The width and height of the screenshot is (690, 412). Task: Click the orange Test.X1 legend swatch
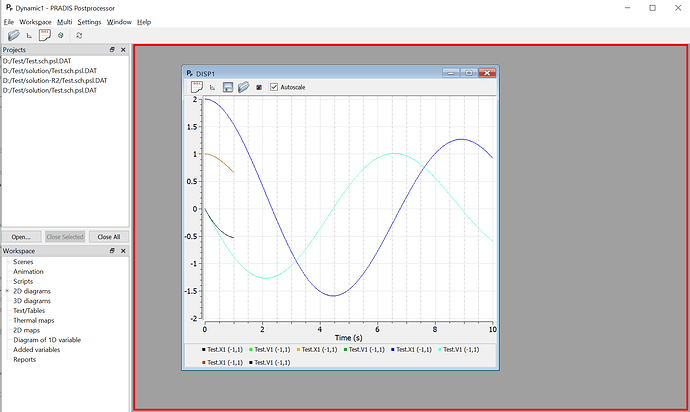298,350
